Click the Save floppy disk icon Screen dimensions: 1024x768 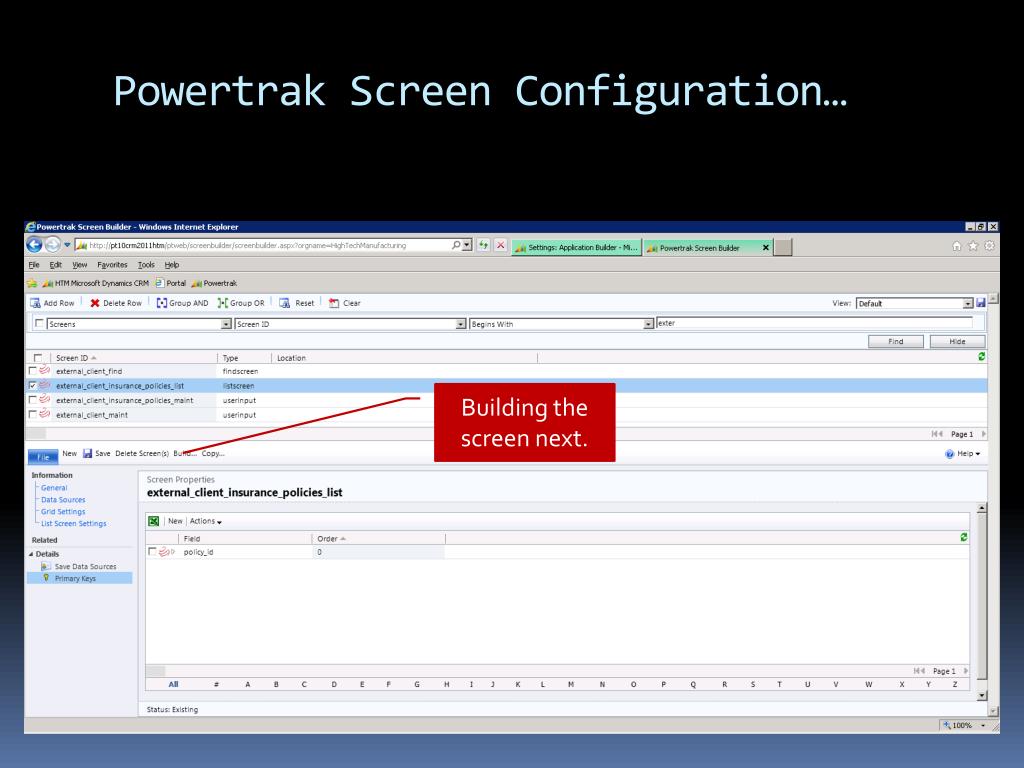88,453
